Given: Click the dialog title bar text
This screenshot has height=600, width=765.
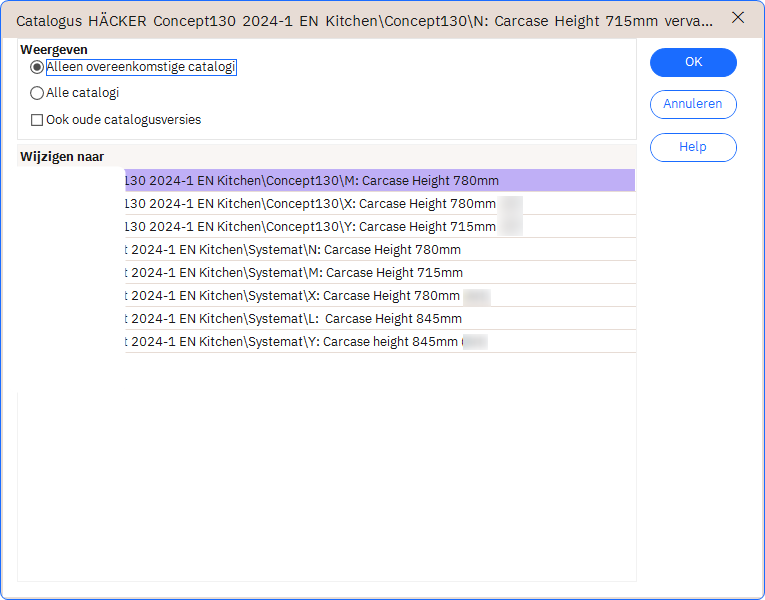Looking at the screenshot, I should pos(360,19).
